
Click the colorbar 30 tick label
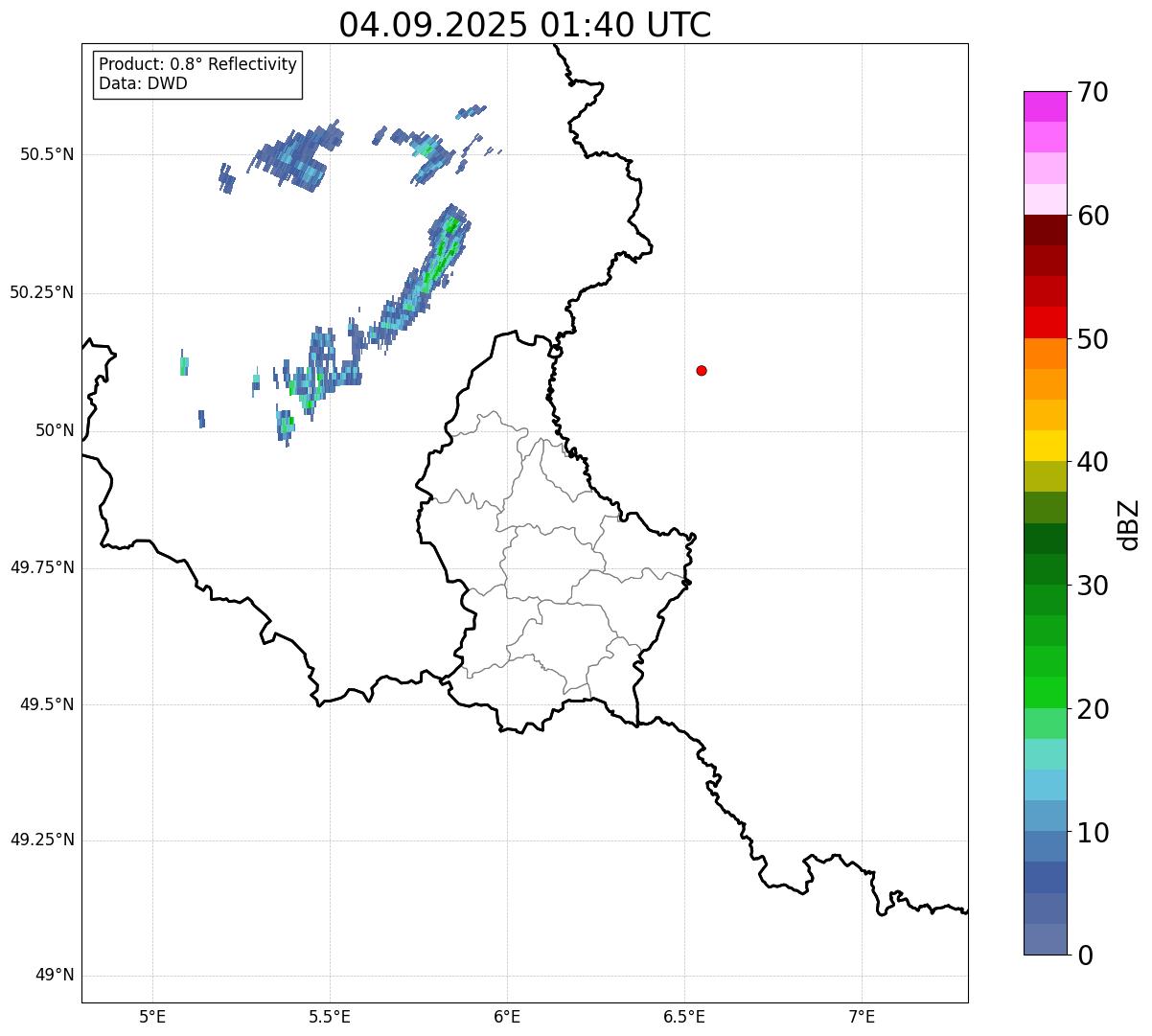point(1093,586)
